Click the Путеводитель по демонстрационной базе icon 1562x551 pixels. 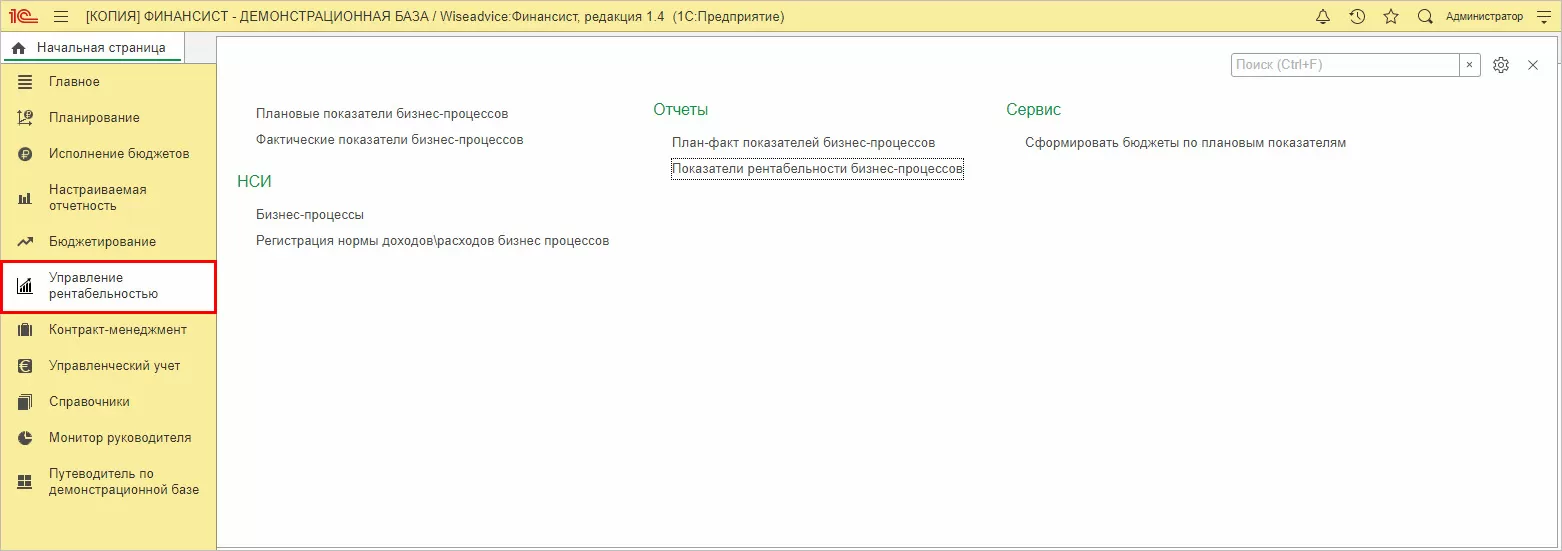pyautogui.click(x=25, y=482)
